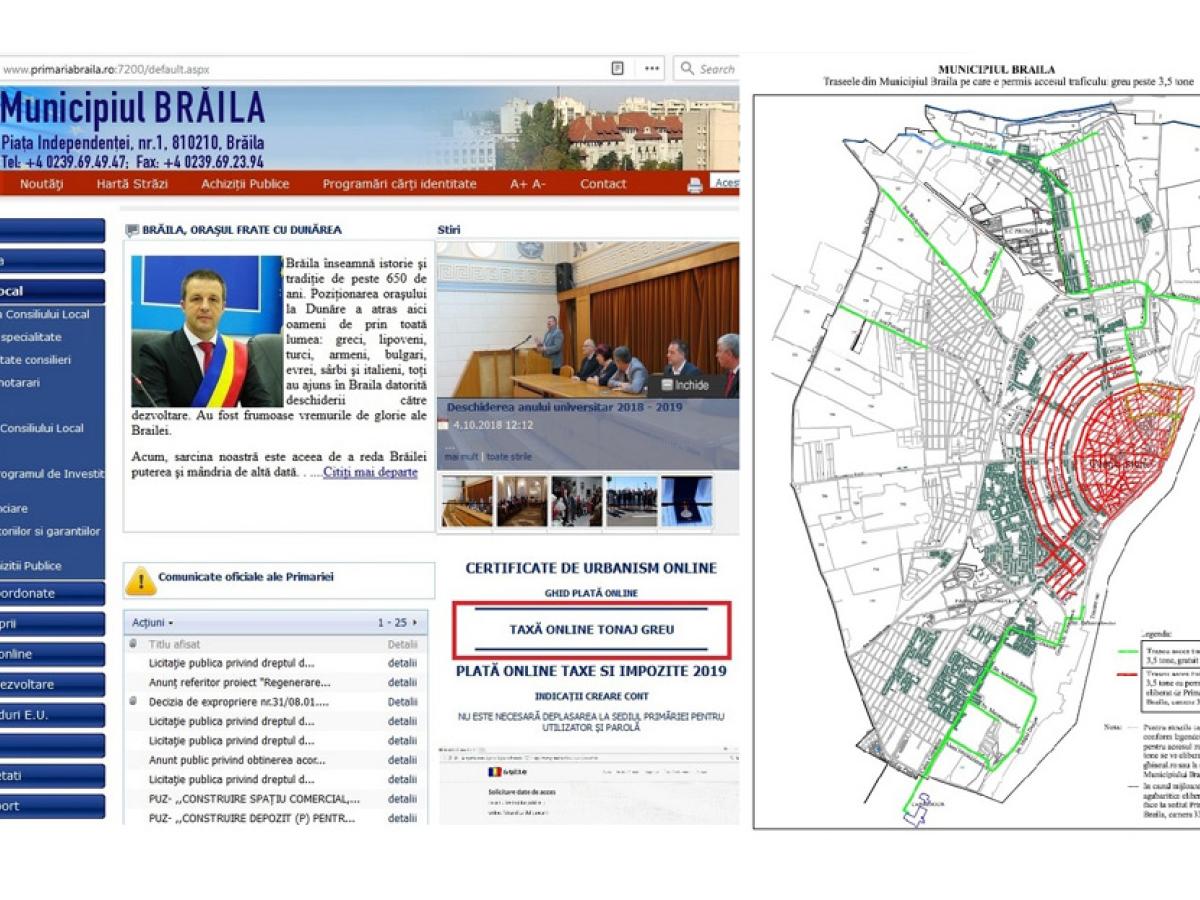Click the A+ A- font size control
The width and height of the screenshot is (1200, 900).
[x=528, y=184]
